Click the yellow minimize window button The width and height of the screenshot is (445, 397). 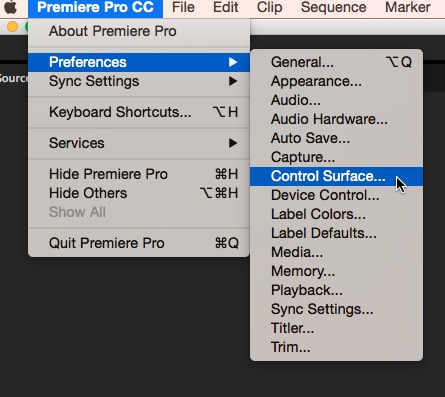tap(12, 27)
